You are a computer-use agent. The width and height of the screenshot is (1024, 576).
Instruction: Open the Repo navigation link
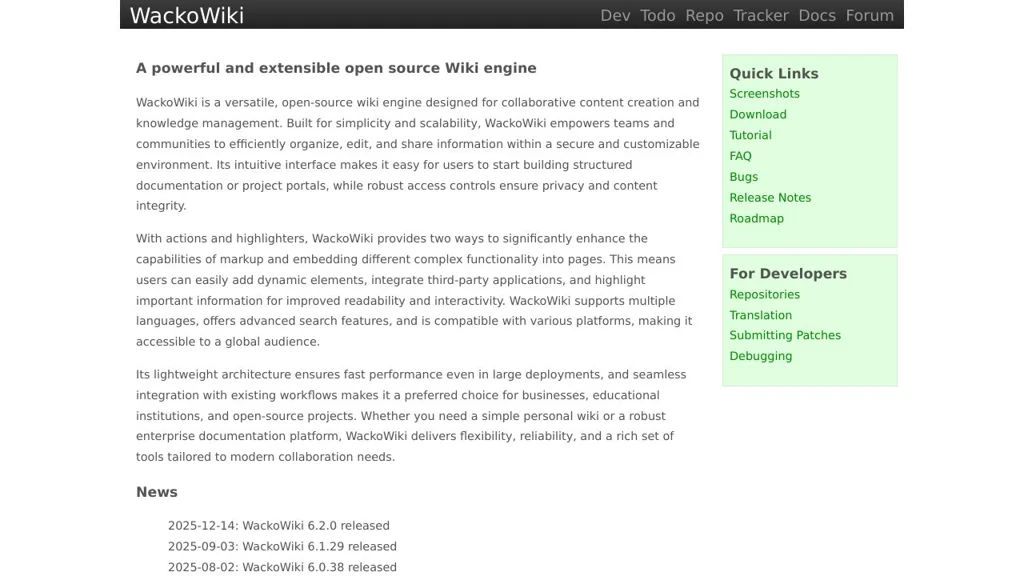(x=704, y=15)
